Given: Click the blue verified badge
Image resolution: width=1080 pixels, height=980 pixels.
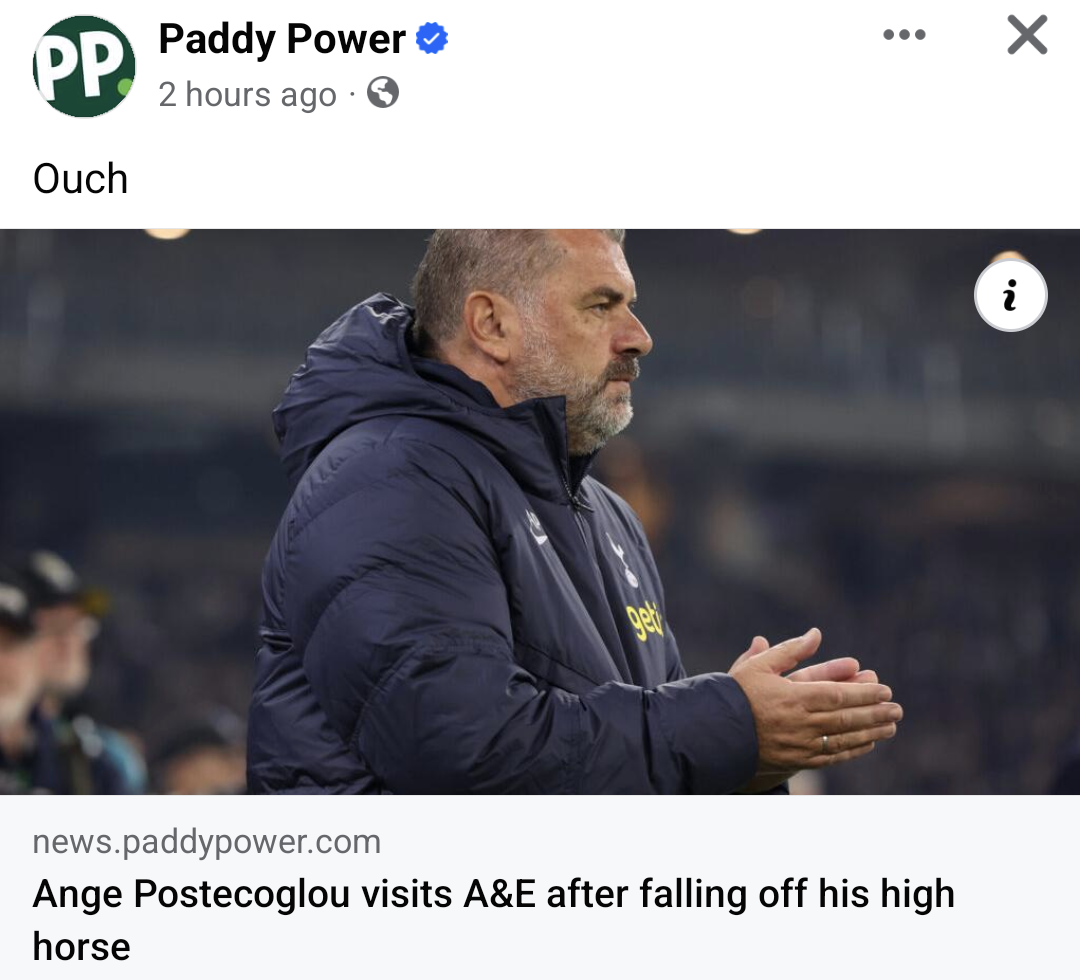Looking at the screenshot, I should tap(432, 39).
